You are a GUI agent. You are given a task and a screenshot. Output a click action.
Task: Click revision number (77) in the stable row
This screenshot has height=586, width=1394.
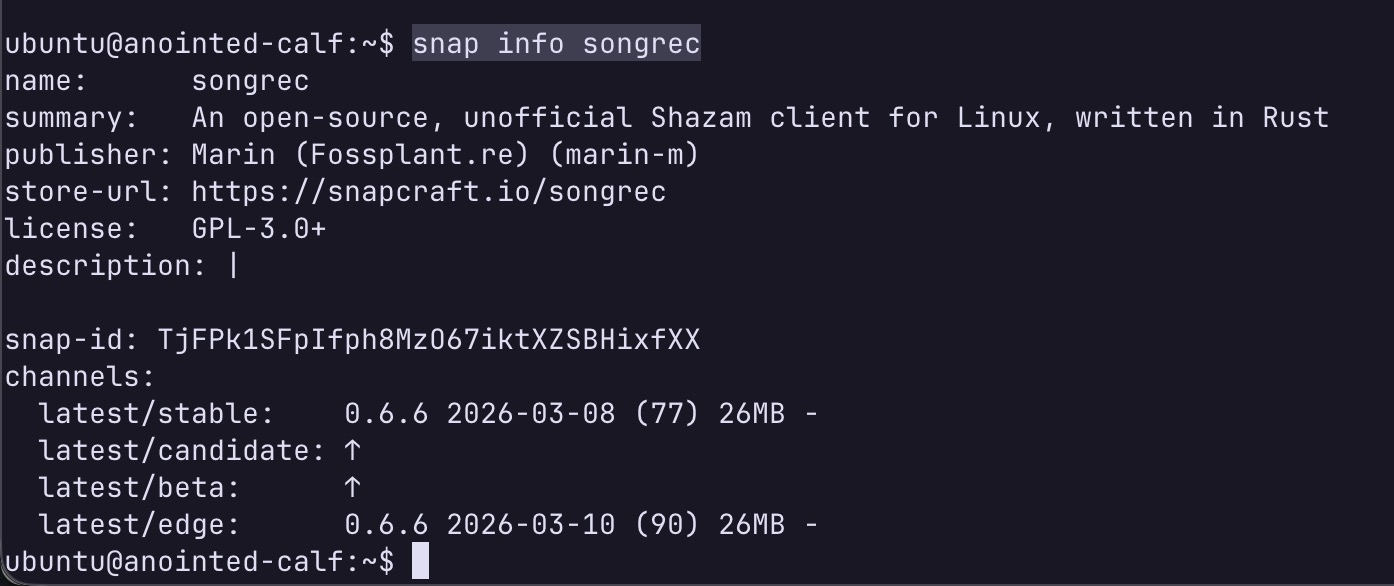pyautogui.click(x=667, y=414)
